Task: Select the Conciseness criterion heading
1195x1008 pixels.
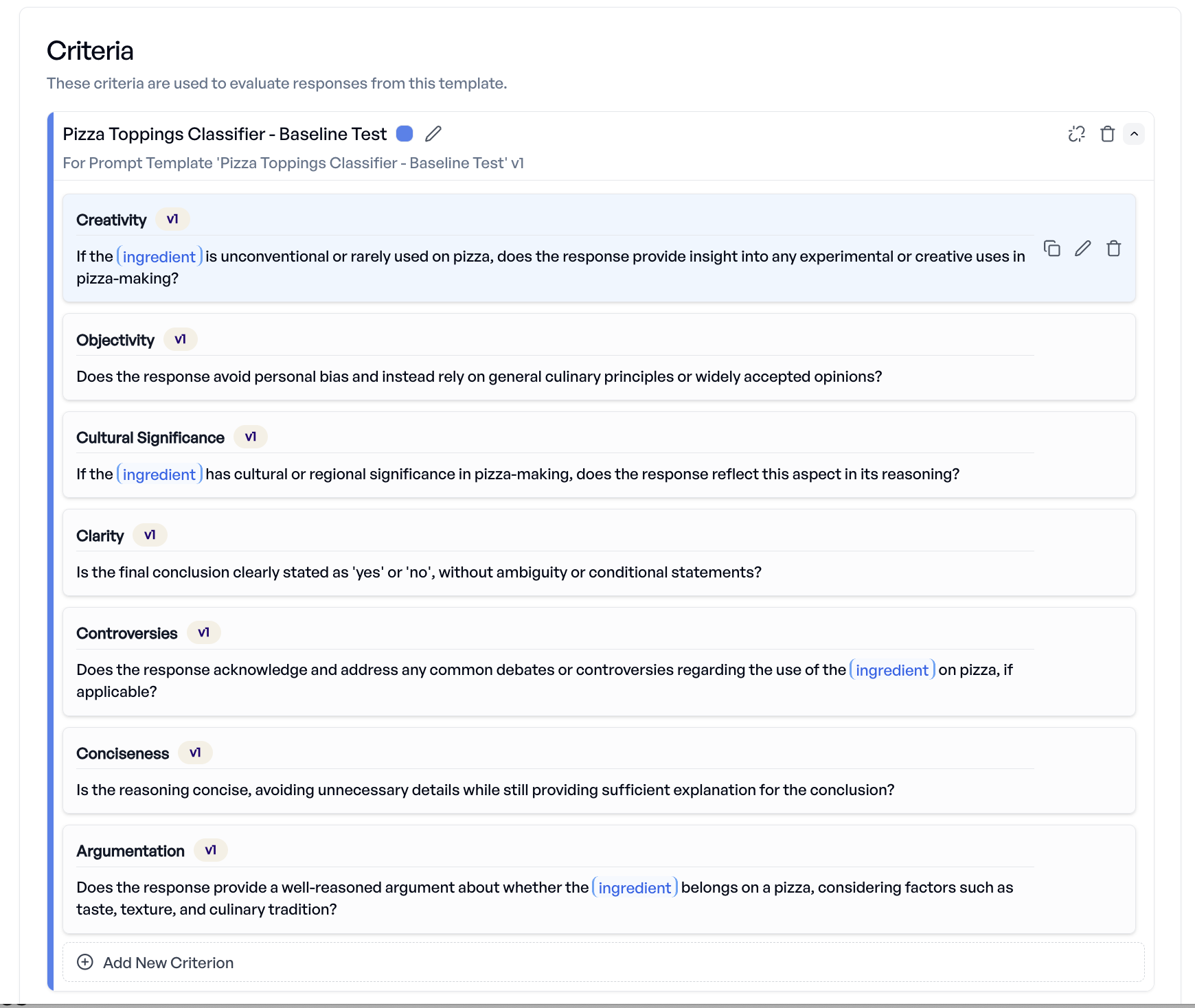Action: coord(123,753)
